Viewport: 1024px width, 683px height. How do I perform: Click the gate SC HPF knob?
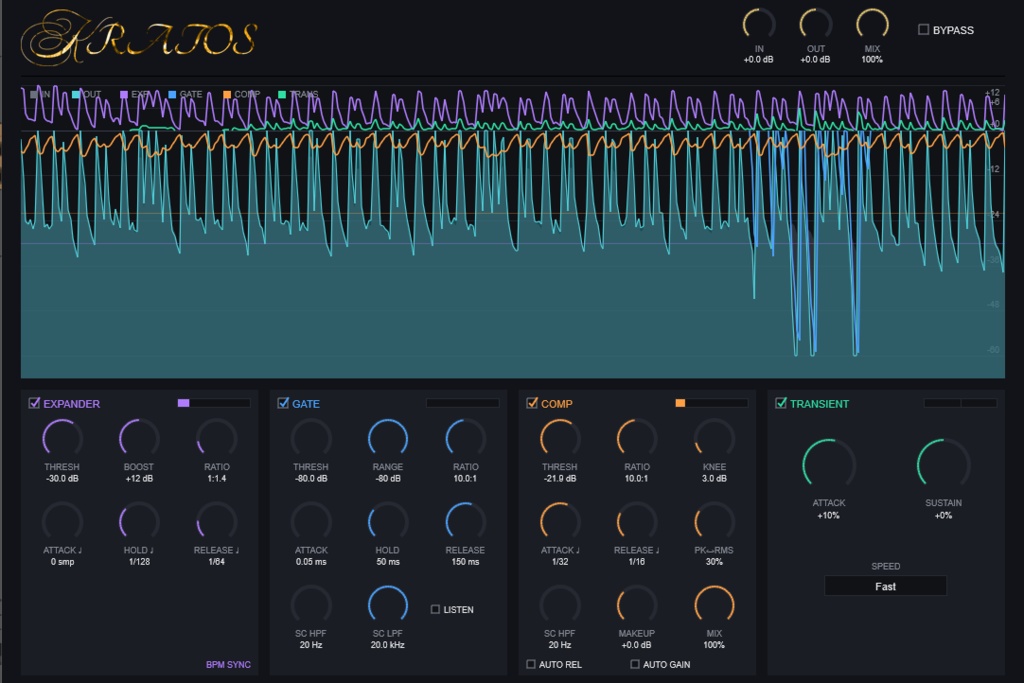(x=311, y=605)
